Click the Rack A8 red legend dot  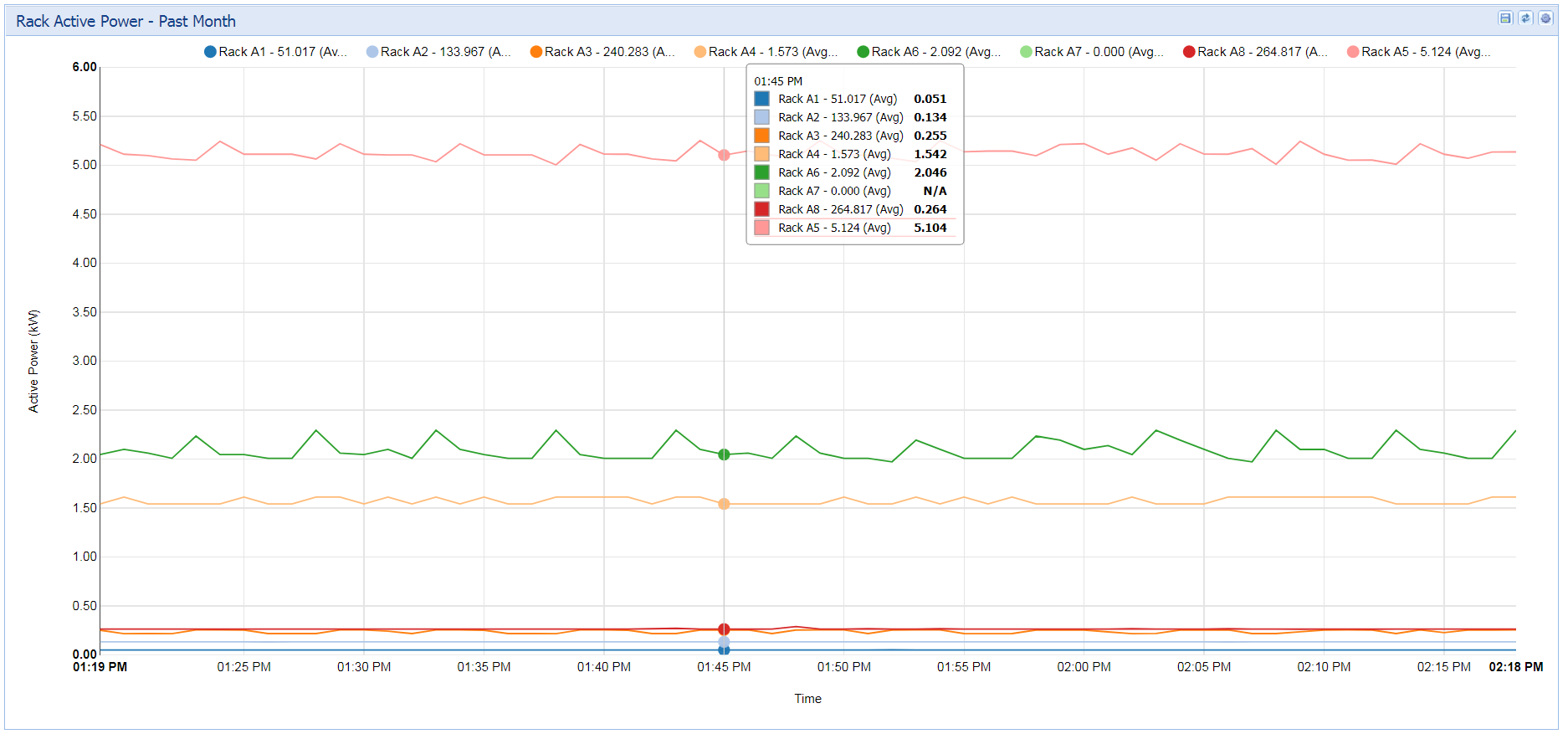pyautogui.click(x=1189, y=52)
